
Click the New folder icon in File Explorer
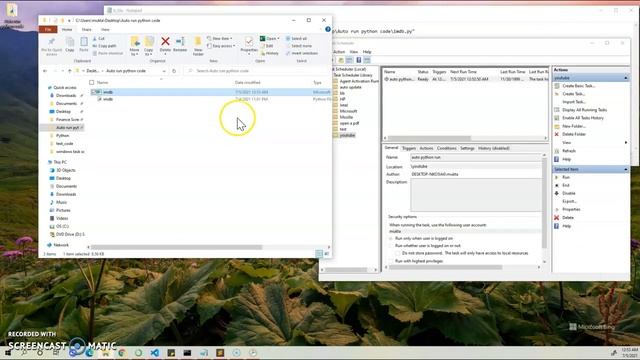(x=198, y=46)
